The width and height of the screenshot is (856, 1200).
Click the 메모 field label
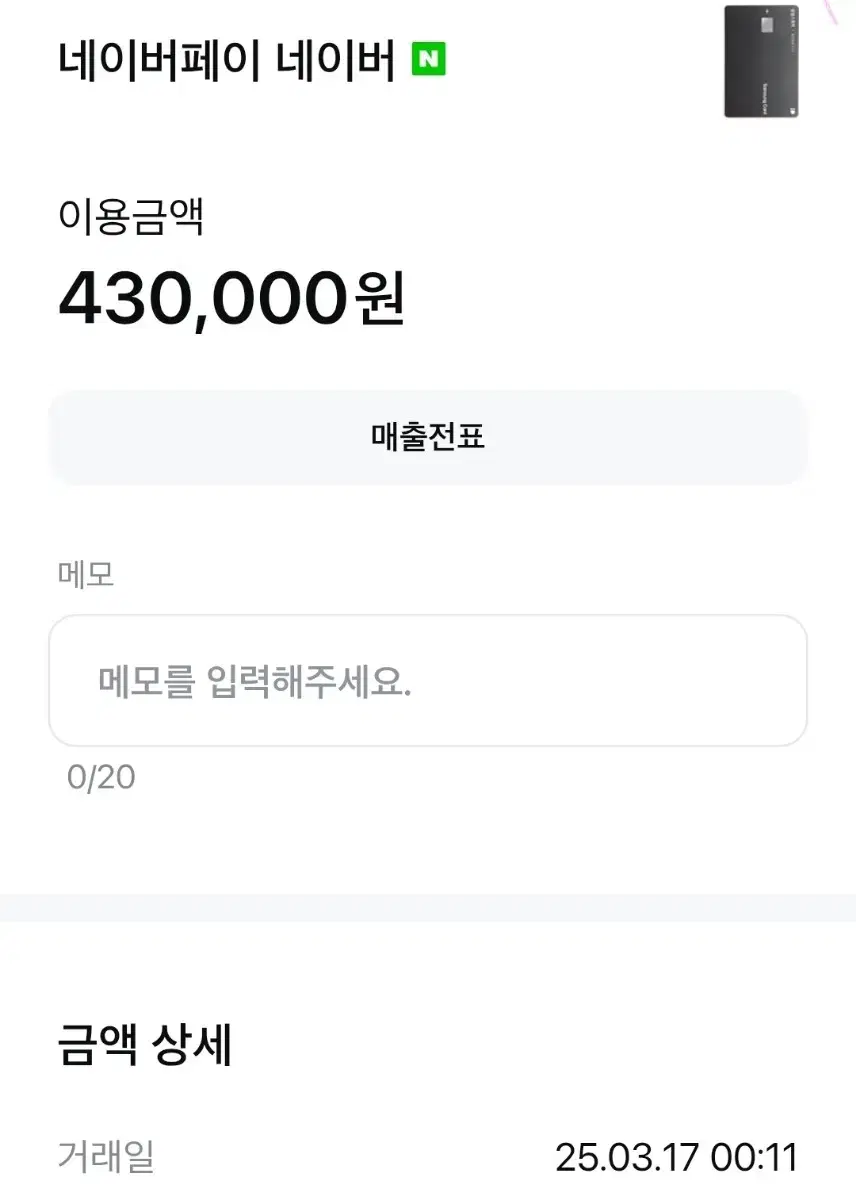coord(86,575)
